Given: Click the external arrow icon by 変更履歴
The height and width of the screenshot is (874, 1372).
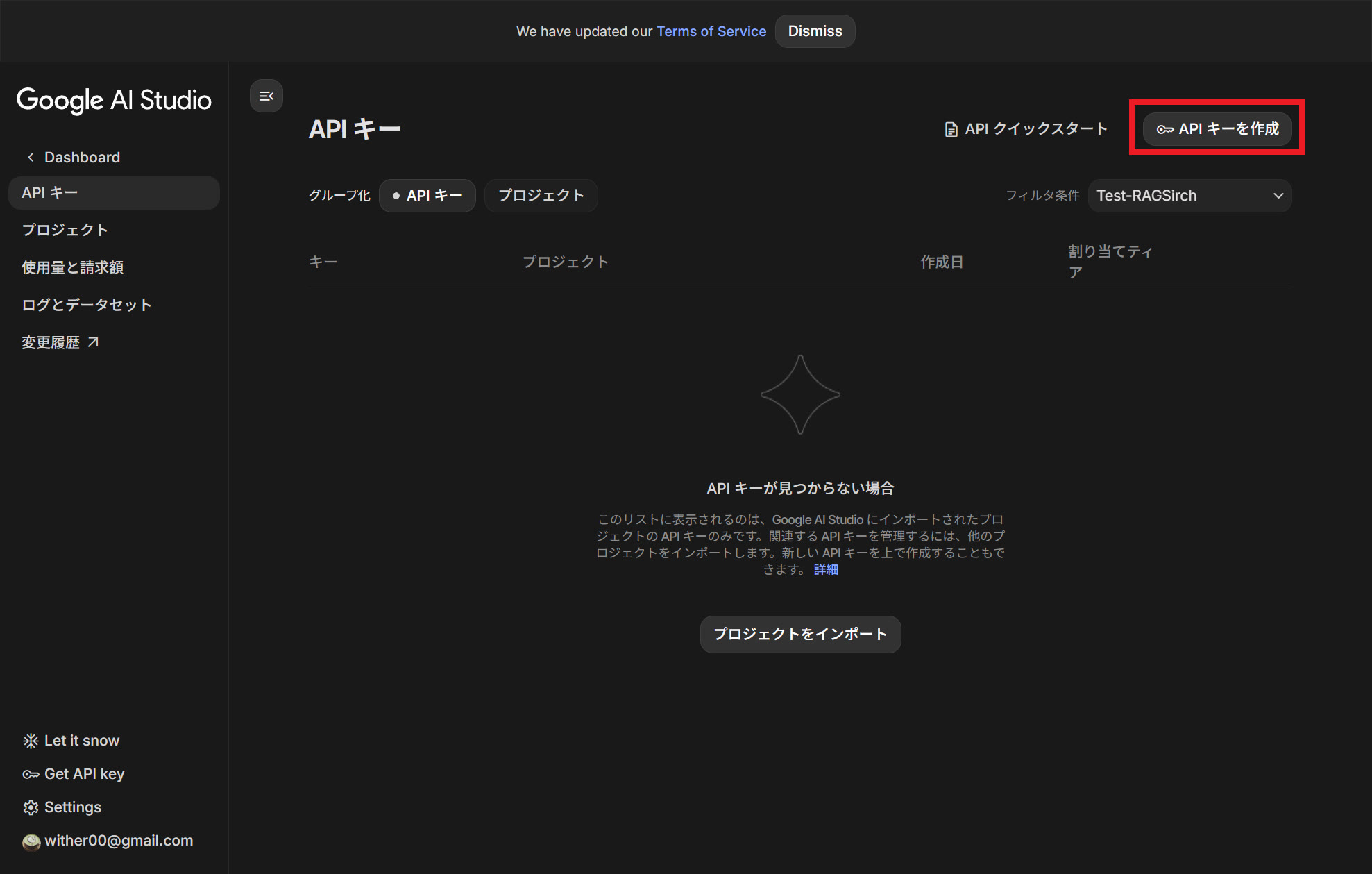Looking at the screenshot, I should click(x=93, y=342).
